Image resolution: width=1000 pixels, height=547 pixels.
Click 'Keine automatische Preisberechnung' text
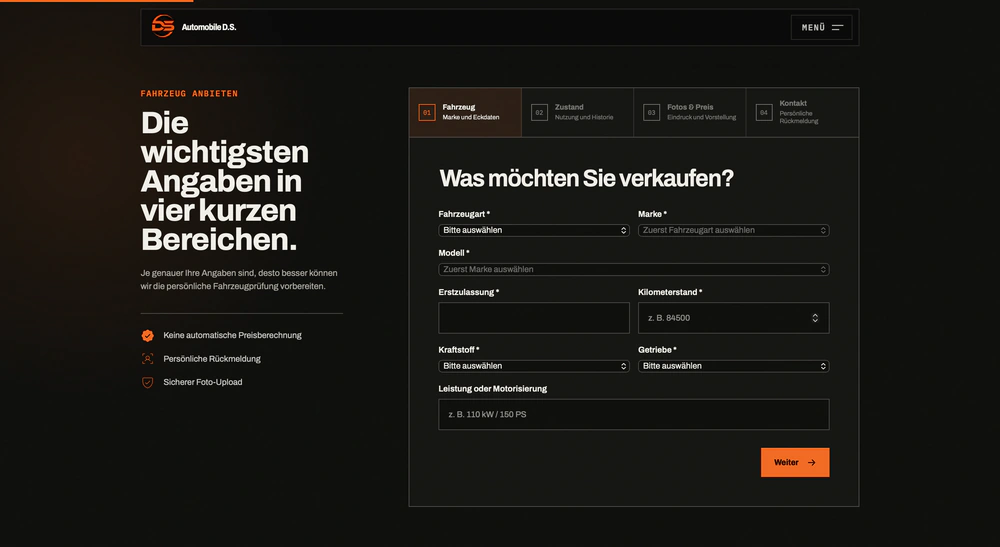(x=232, y=335)
